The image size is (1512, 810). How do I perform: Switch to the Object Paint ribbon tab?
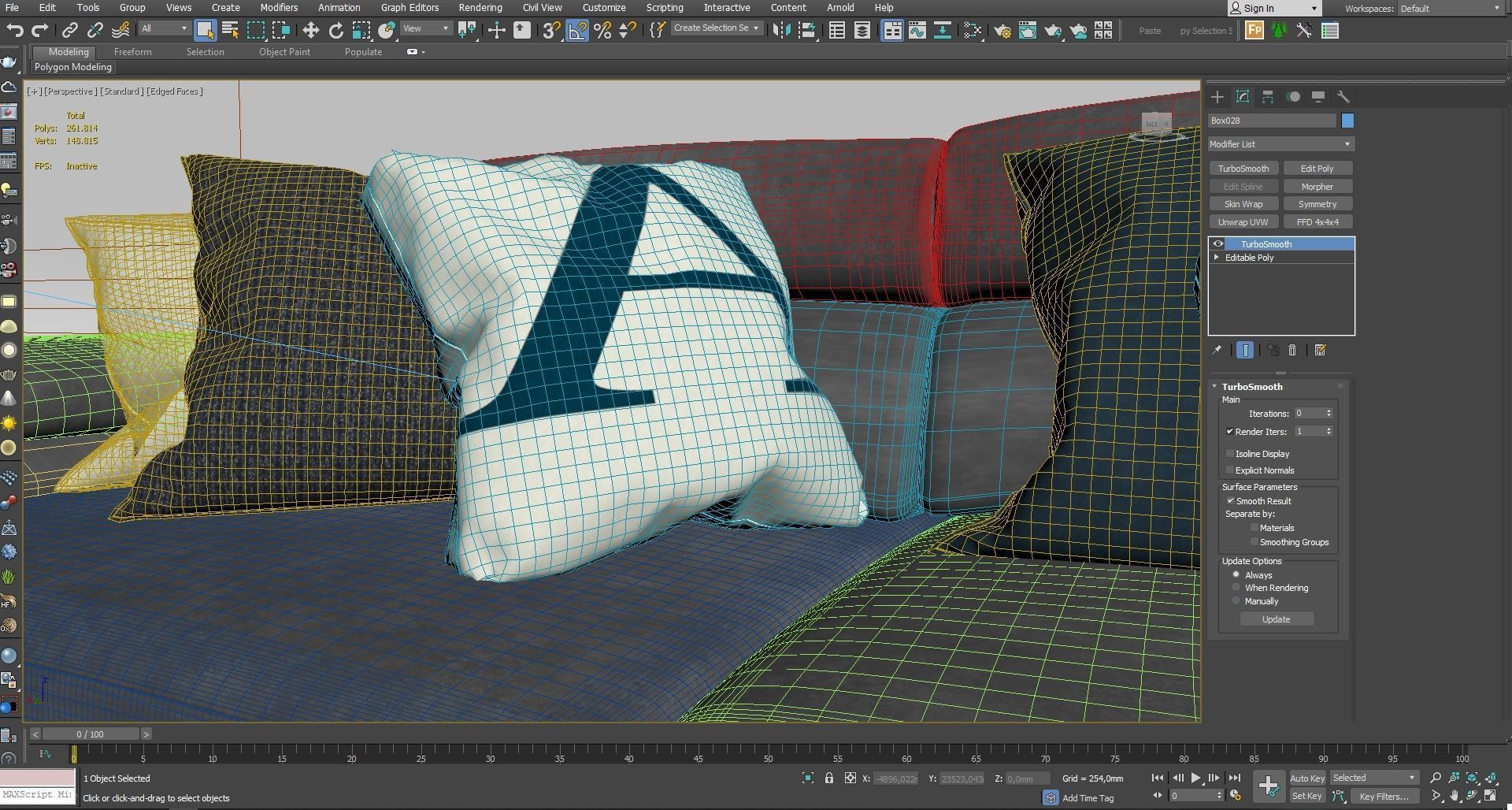coord(284,52)
